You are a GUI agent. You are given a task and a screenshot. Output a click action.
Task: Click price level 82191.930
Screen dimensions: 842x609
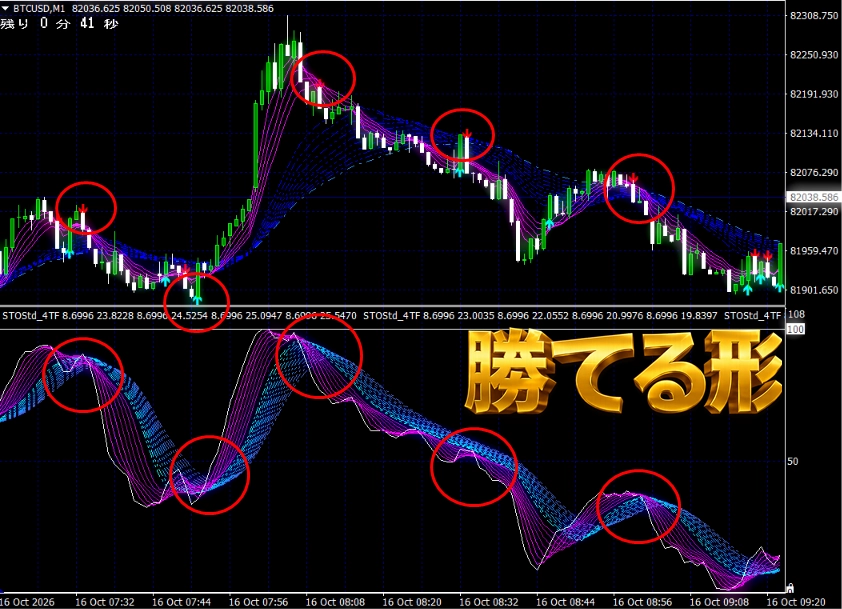tap(814, 94)
